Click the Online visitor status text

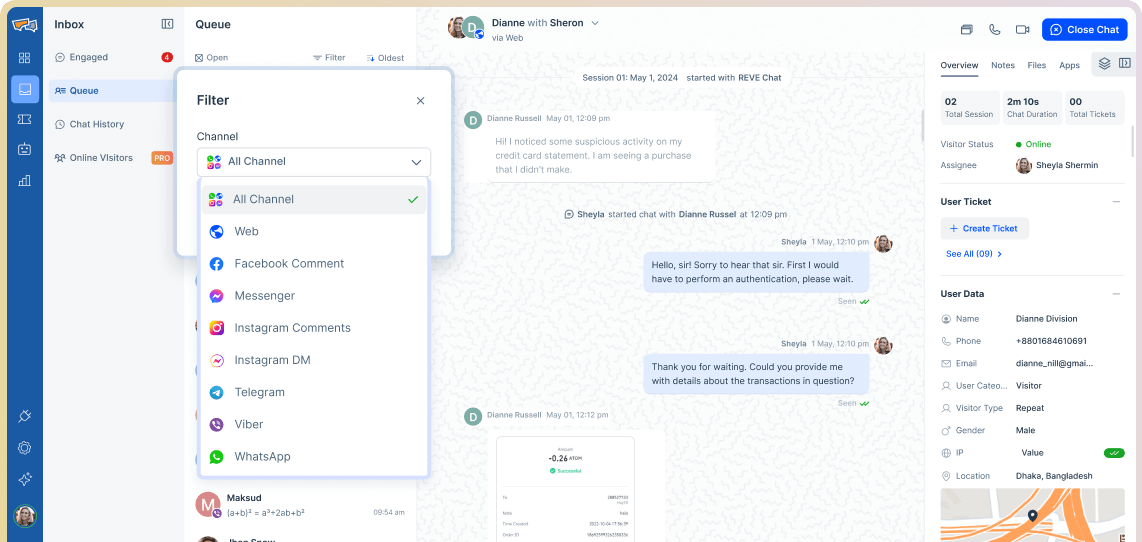pos(1038,144)
